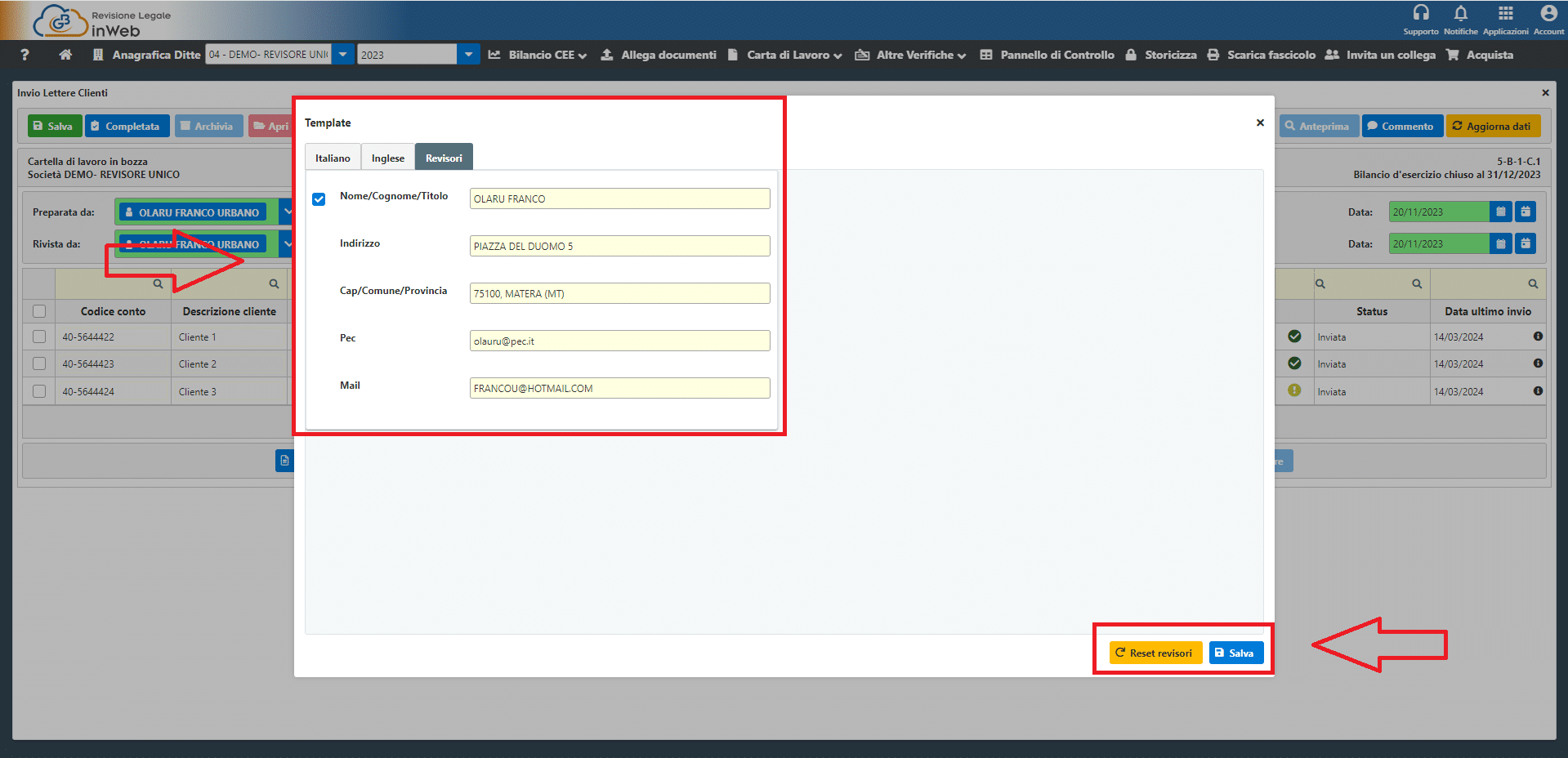Open the Applicazioni grid icon
Image resolution: width=1568 pixels, height=758 pixels.
coord(1505,13)
